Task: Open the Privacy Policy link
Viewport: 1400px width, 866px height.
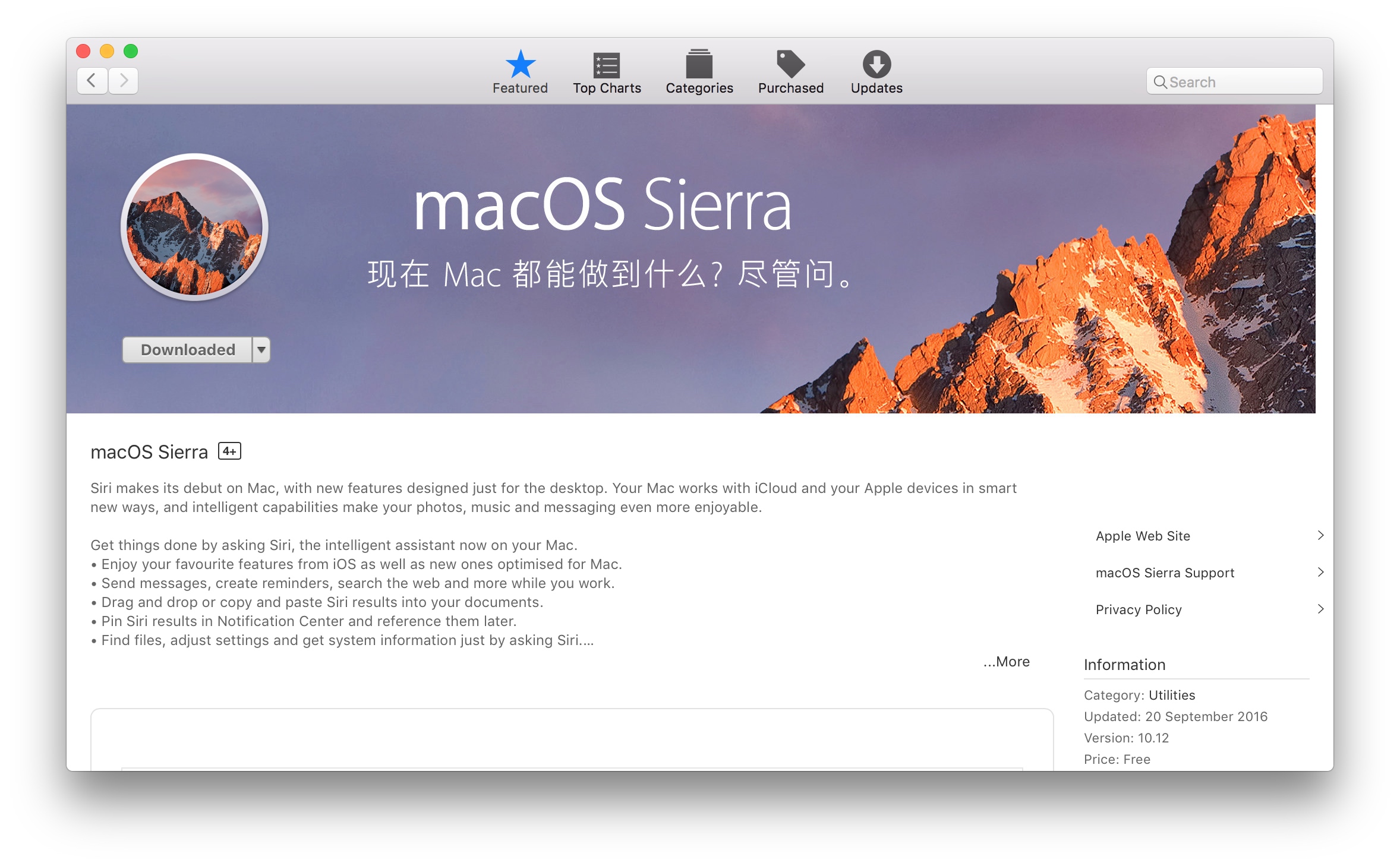Action: (x=1139, y=609)
